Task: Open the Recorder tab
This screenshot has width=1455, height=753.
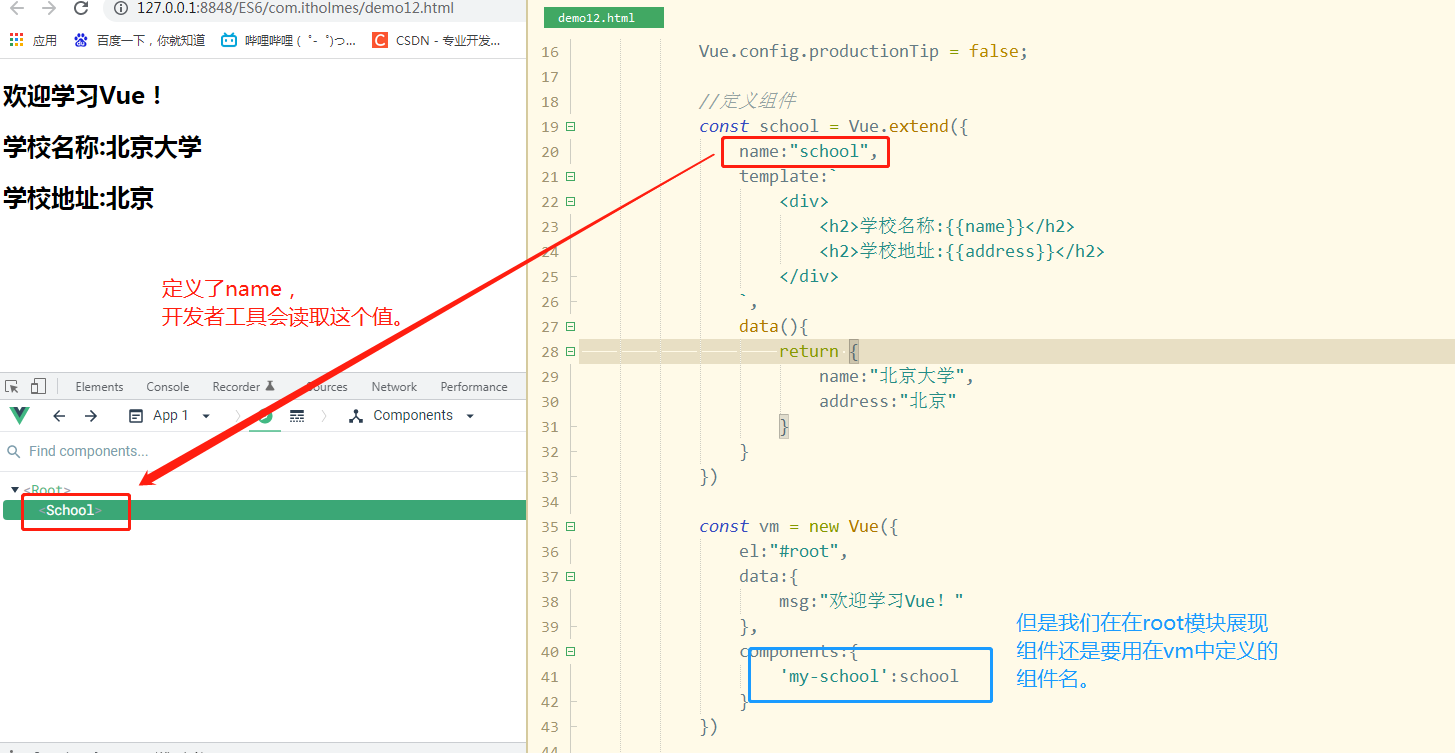Action: click(x=243, y=387)
